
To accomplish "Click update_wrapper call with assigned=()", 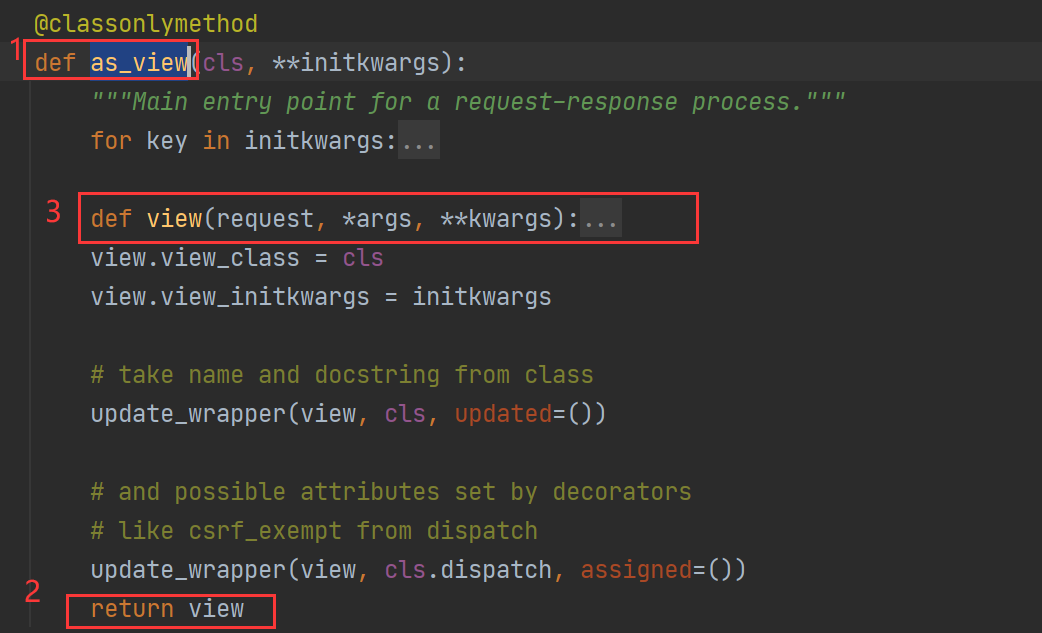I will tap(418, 570).
